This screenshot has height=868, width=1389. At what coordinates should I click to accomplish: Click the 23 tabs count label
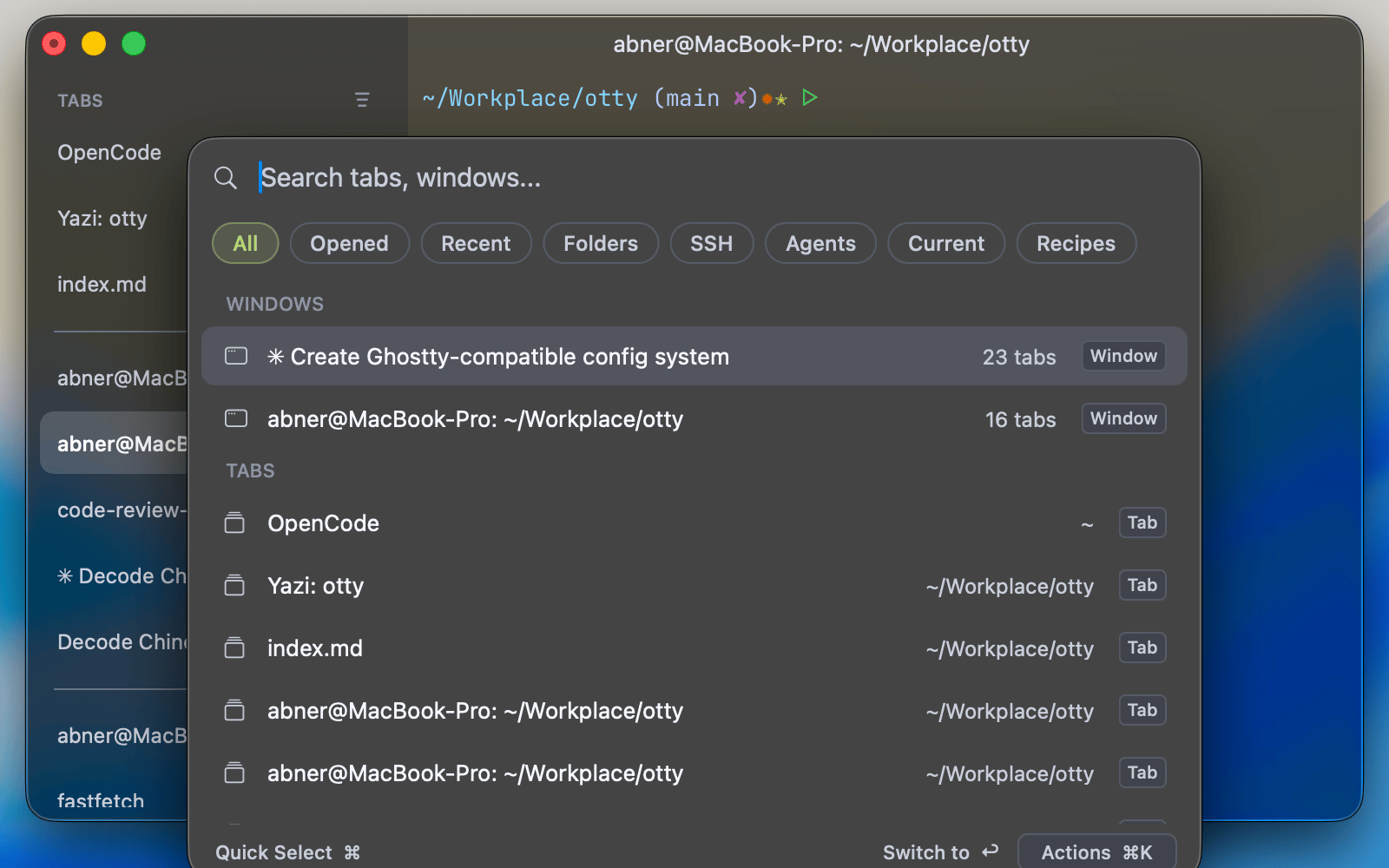(1019, 357)
